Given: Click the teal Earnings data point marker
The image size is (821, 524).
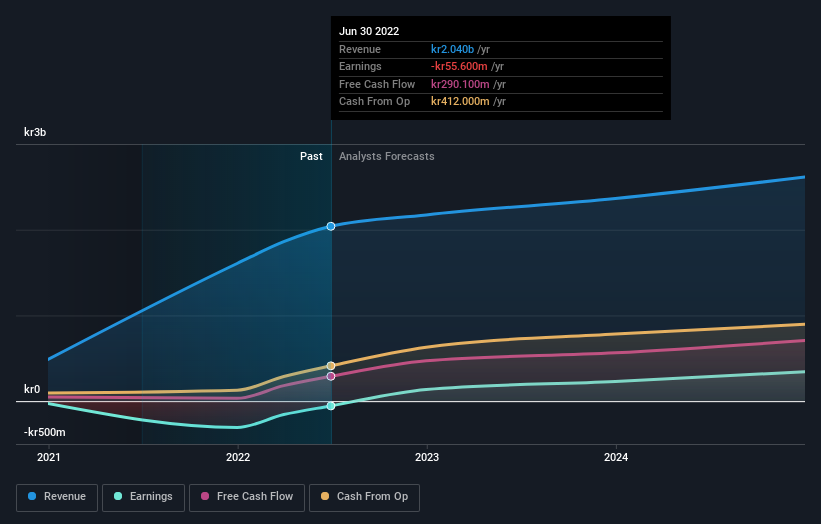Looking at the screenshot, I should pos(331,406).
